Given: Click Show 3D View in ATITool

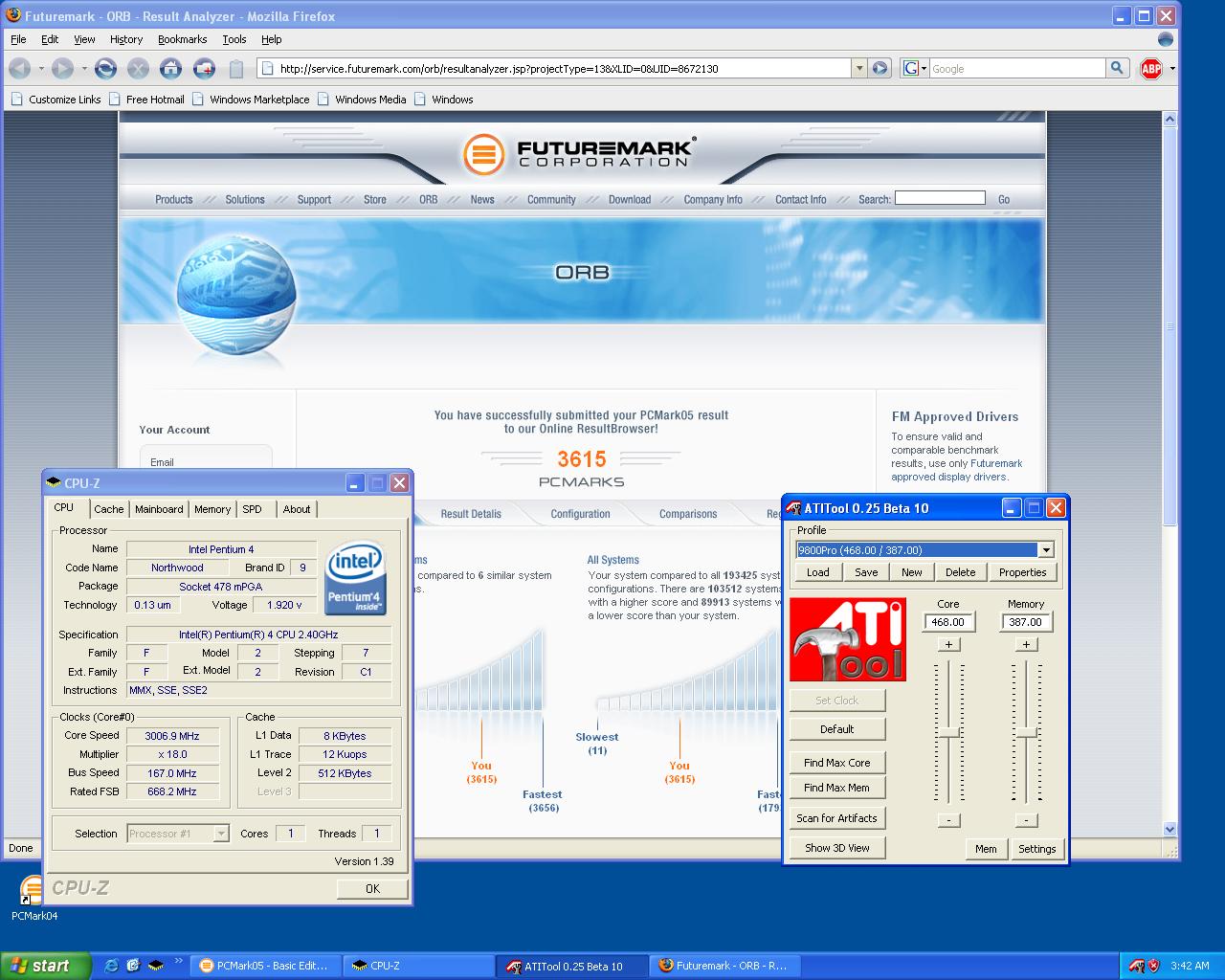Looking at the screenshot, I should point(837,848).
